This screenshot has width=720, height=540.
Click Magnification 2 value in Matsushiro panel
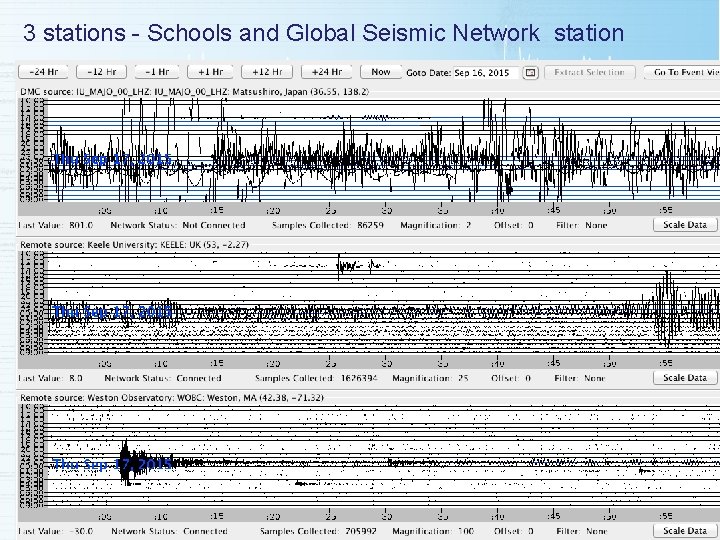click(x=468, y=225)
